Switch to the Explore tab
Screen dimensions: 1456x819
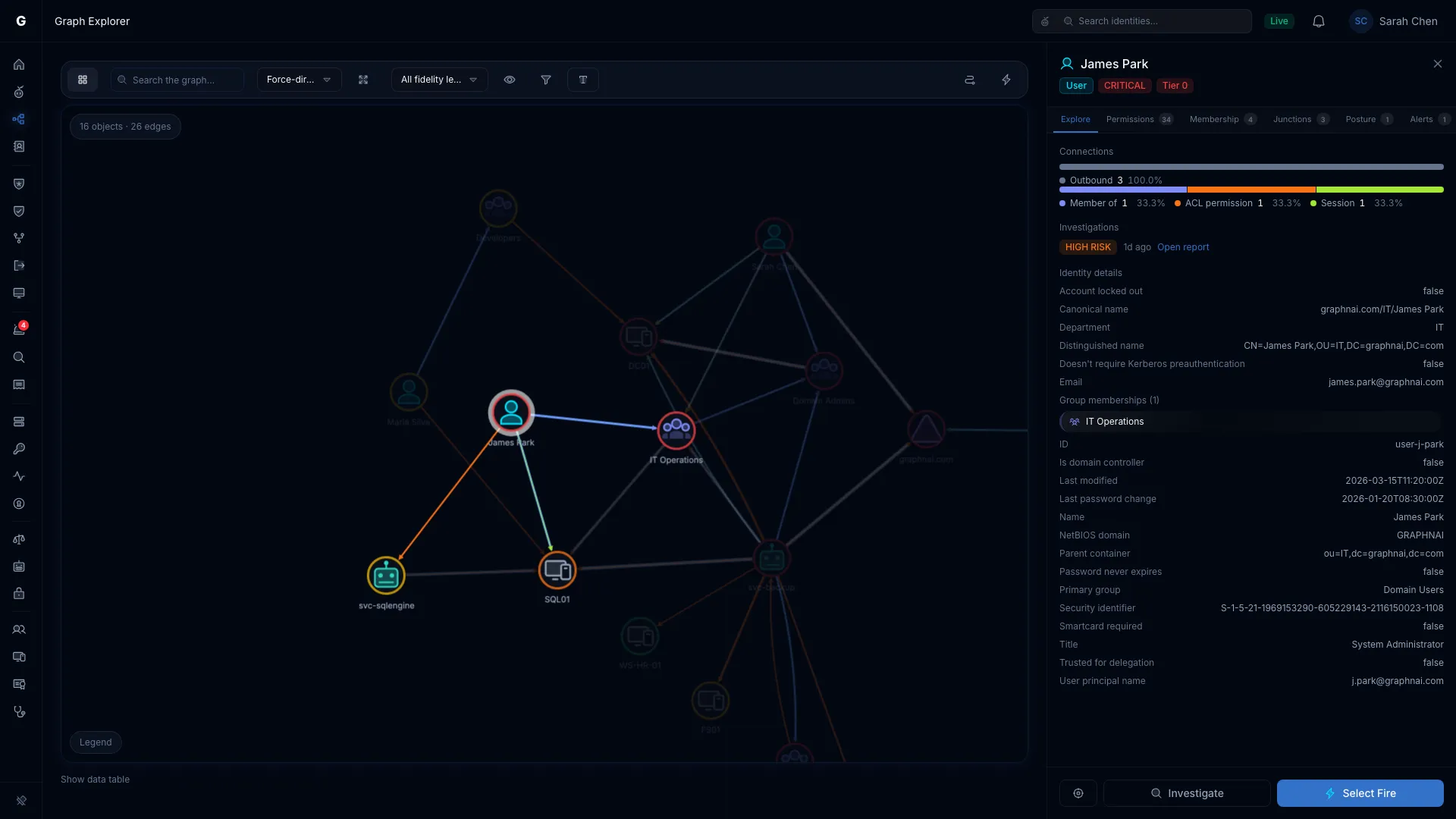(x=1075, y=120)
